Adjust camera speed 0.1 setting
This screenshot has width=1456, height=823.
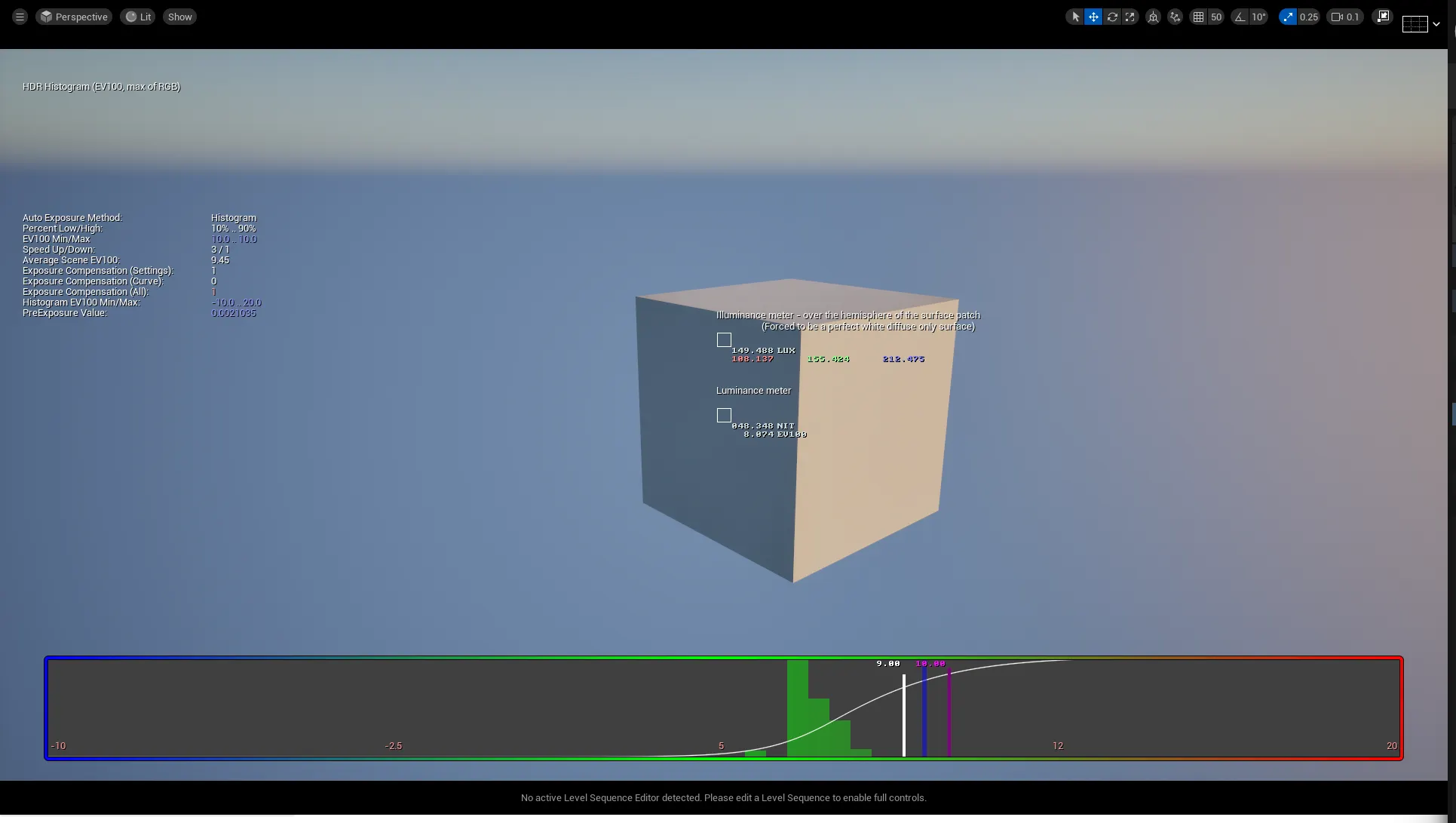[1345, 17]
